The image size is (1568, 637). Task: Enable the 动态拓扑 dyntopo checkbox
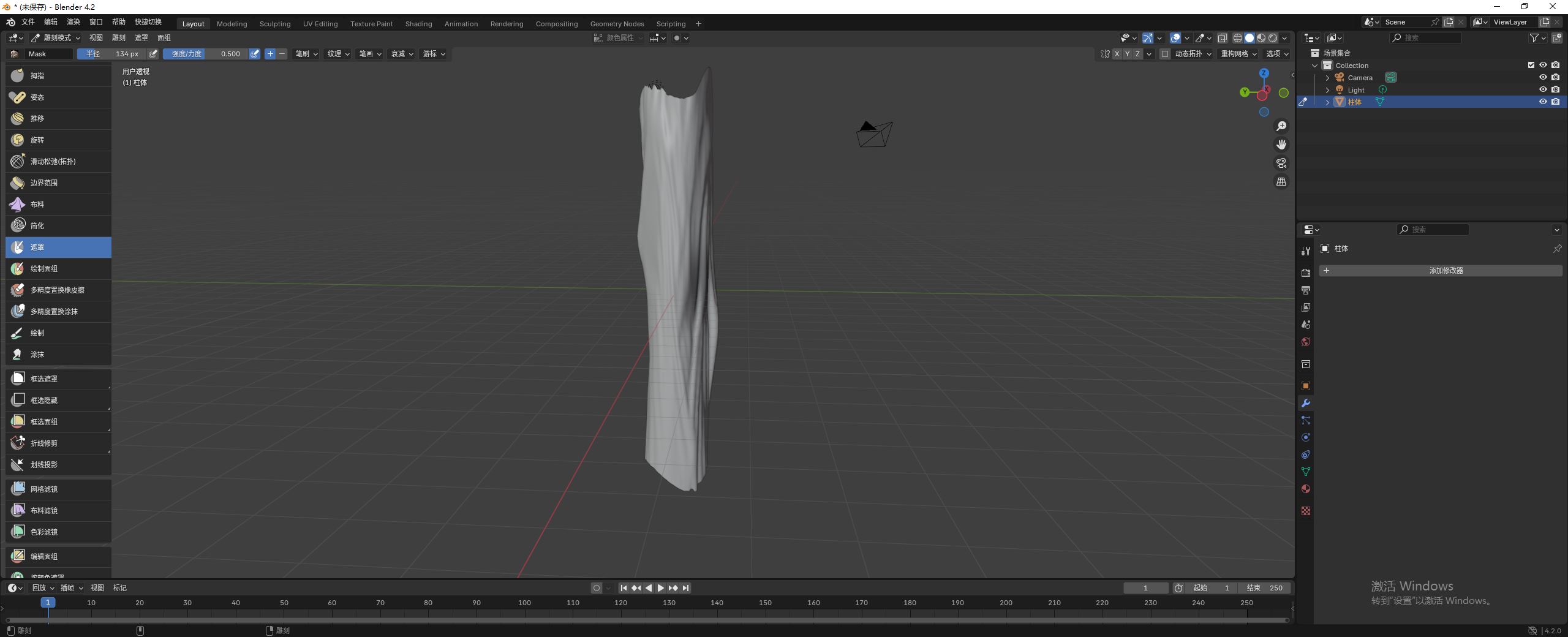(1164, 54)
